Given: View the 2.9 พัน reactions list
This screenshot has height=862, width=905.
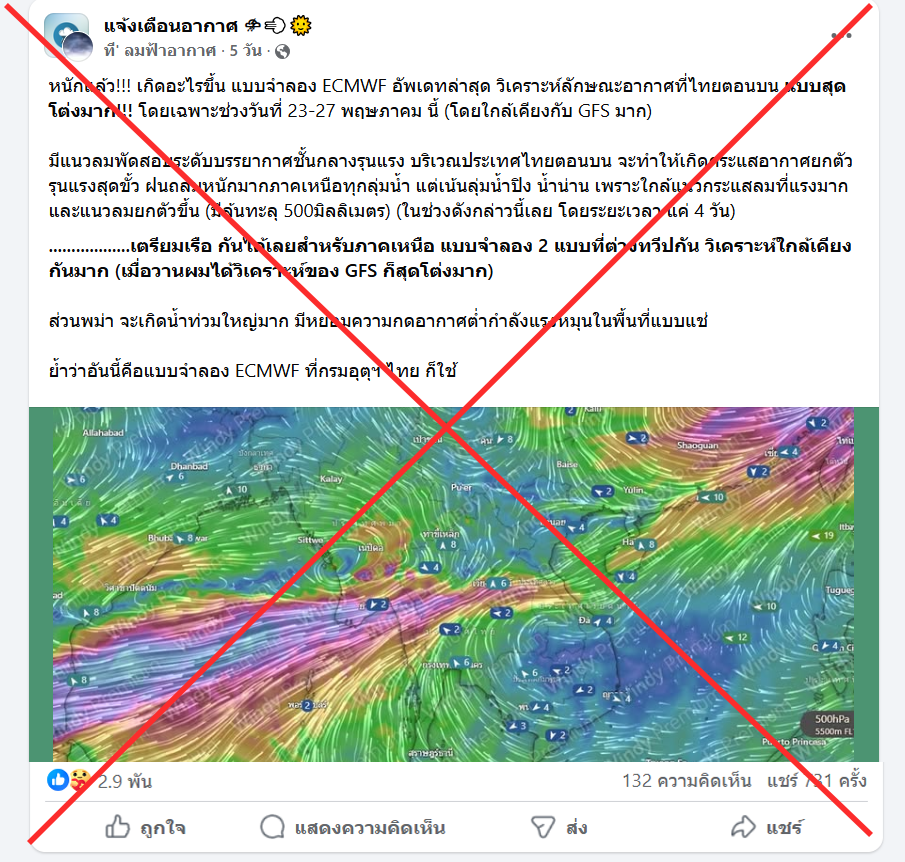Looking at the screenshot, I should (125, 781).
